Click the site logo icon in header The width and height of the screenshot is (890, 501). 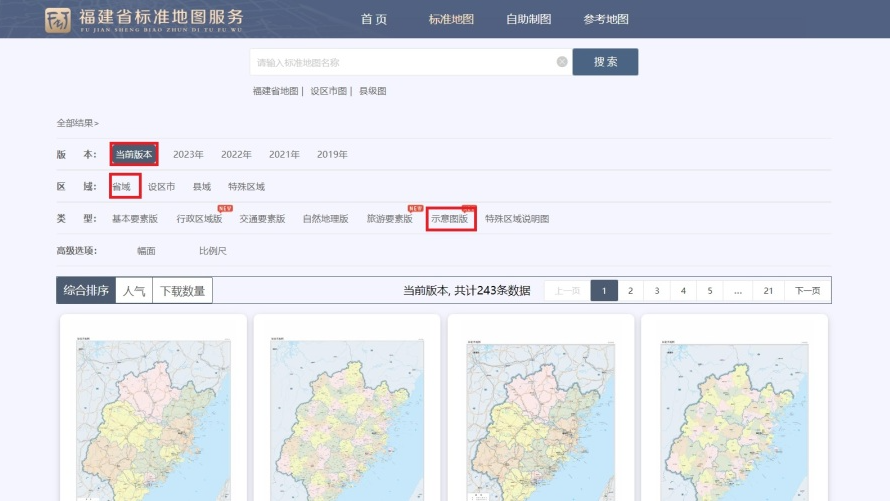(x=58, y=20)
